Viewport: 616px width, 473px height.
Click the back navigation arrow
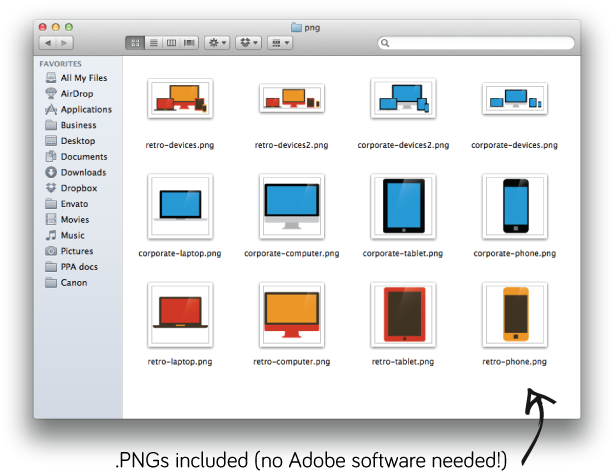pyautogui.click(x=47, y=43)
